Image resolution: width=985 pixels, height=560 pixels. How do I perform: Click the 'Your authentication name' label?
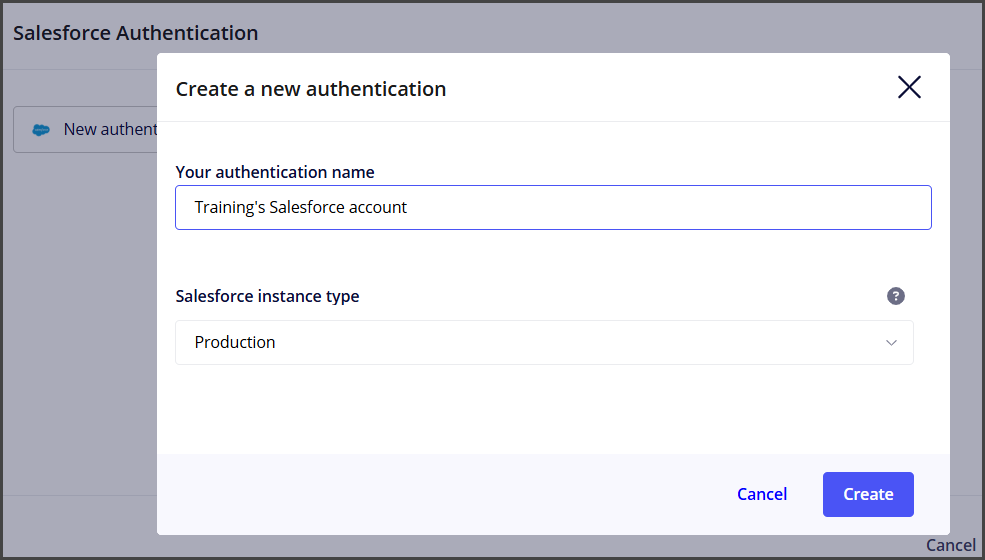pyautogui.click(x=275, y=172)
